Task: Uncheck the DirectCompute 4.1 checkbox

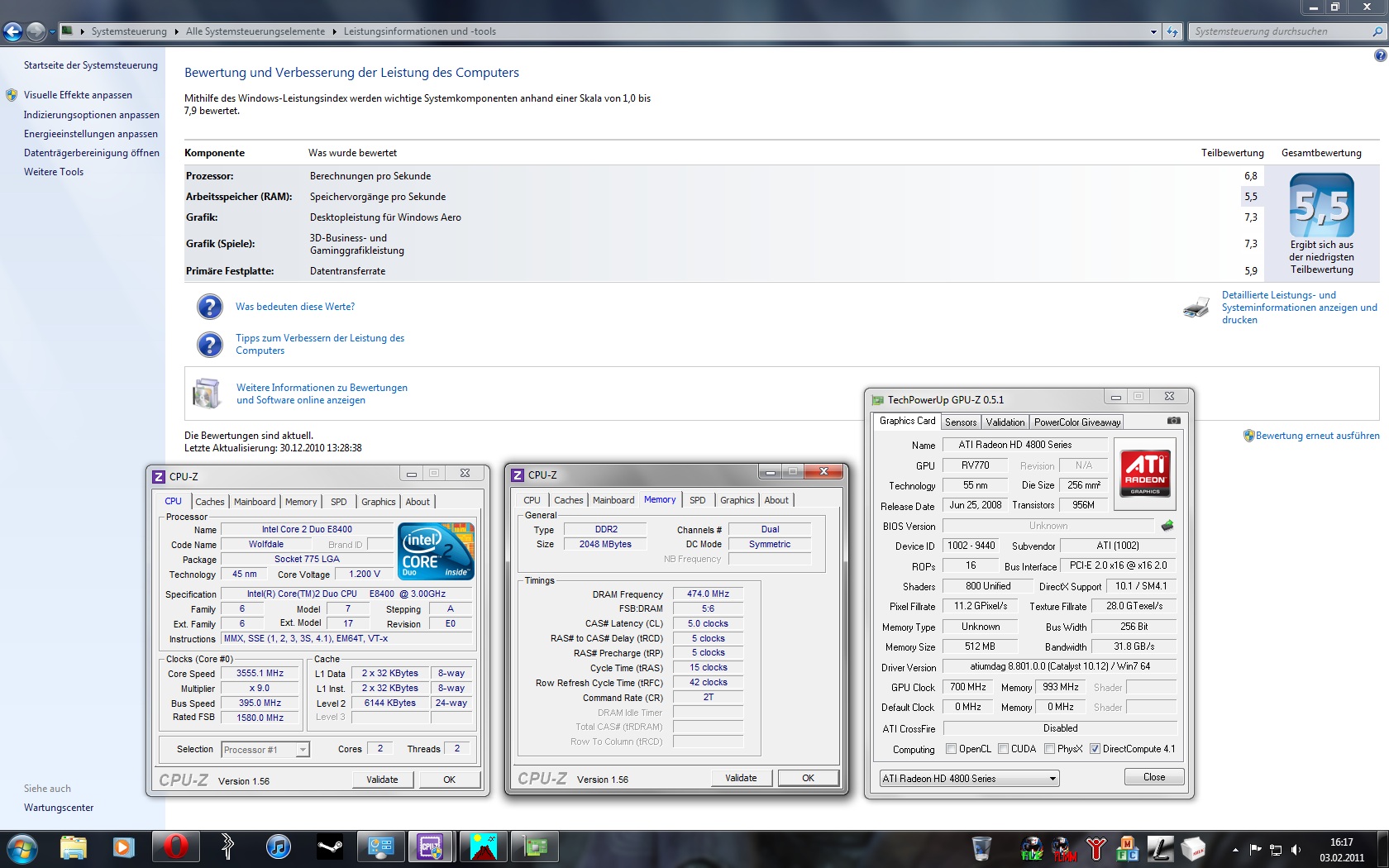Action: coord(1095,749)
